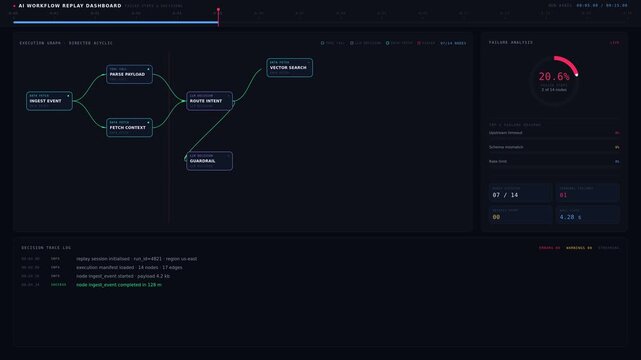Click the Decision Trace Log heading

46,248
